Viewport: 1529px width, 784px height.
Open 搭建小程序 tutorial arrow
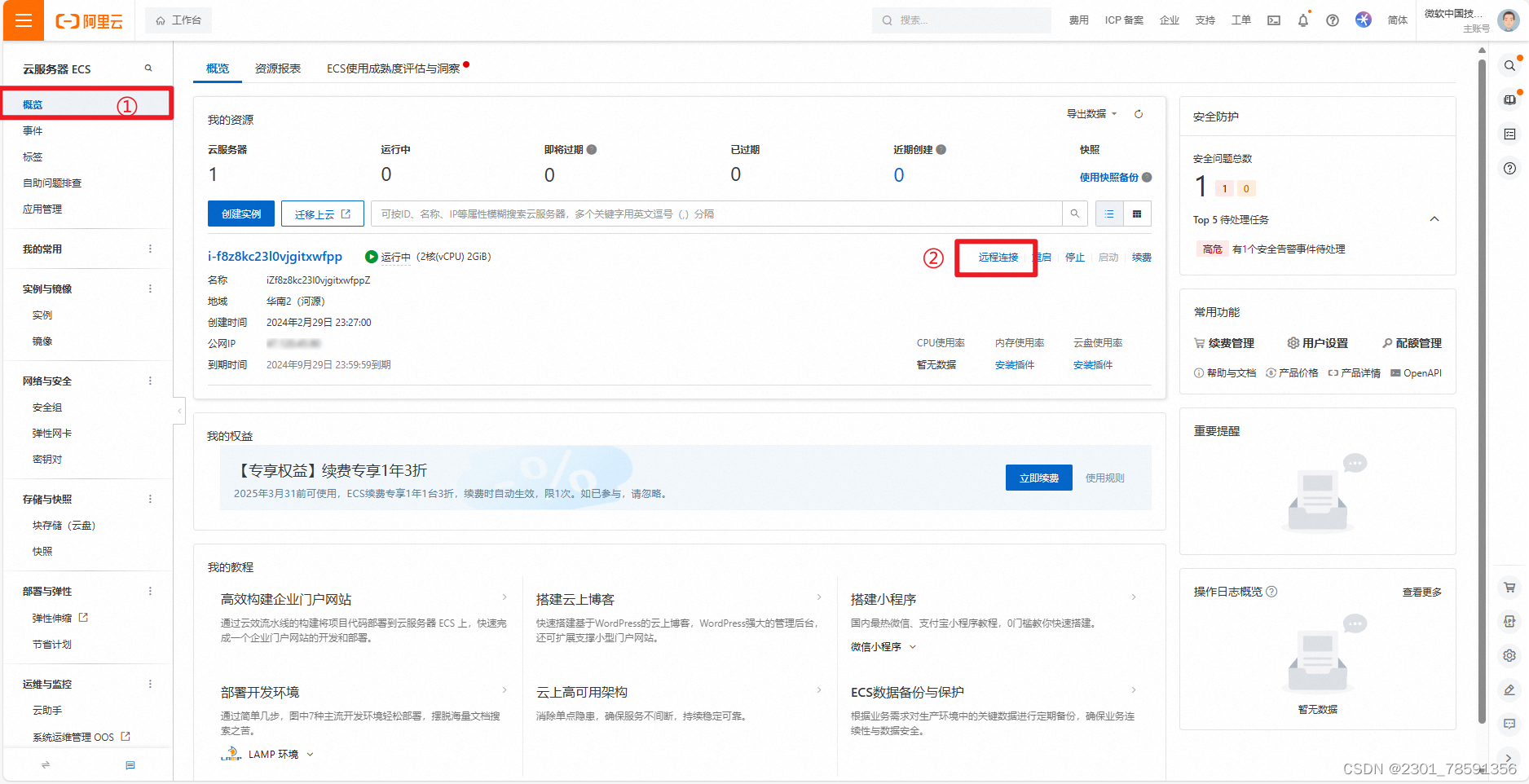tap(1134, 597)
